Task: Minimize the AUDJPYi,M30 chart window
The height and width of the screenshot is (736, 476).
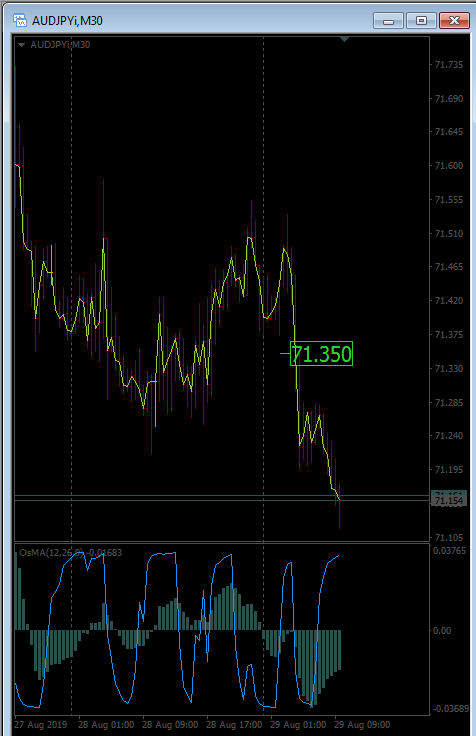Action: tap(388, 21)
